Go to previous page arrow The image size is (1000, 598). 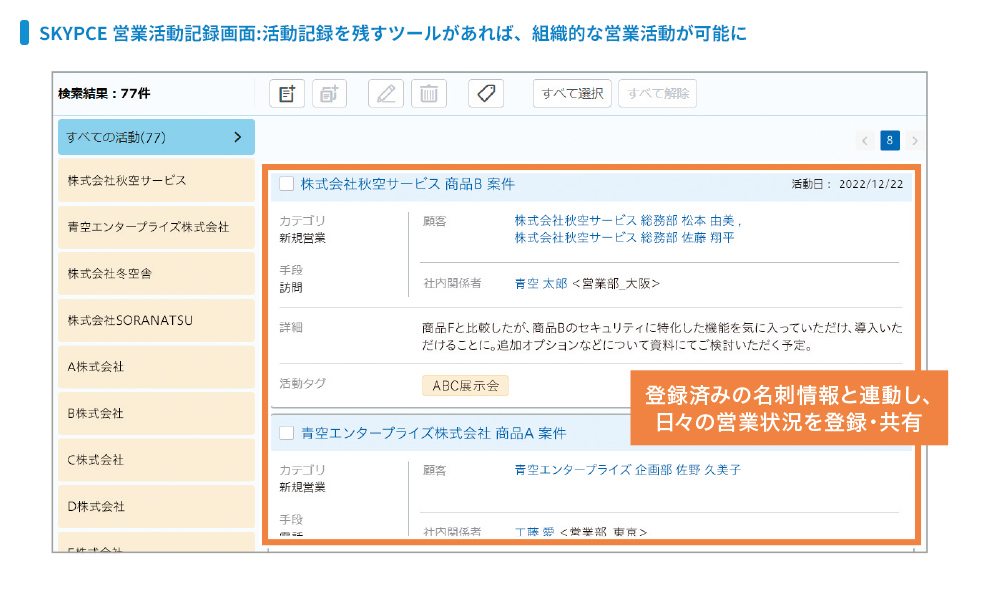(x=865, y=141)
